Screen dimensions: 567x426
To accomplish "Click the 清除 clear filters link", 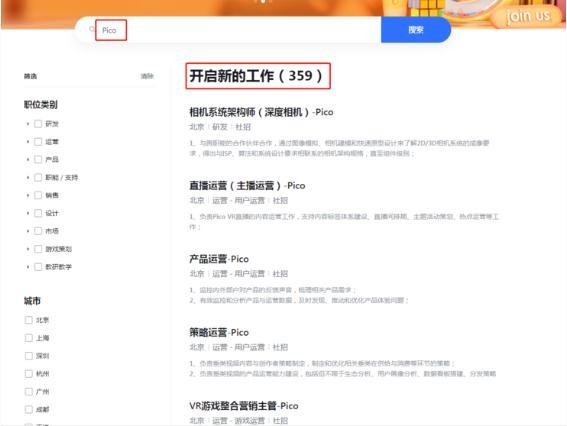I will point(147,76).
